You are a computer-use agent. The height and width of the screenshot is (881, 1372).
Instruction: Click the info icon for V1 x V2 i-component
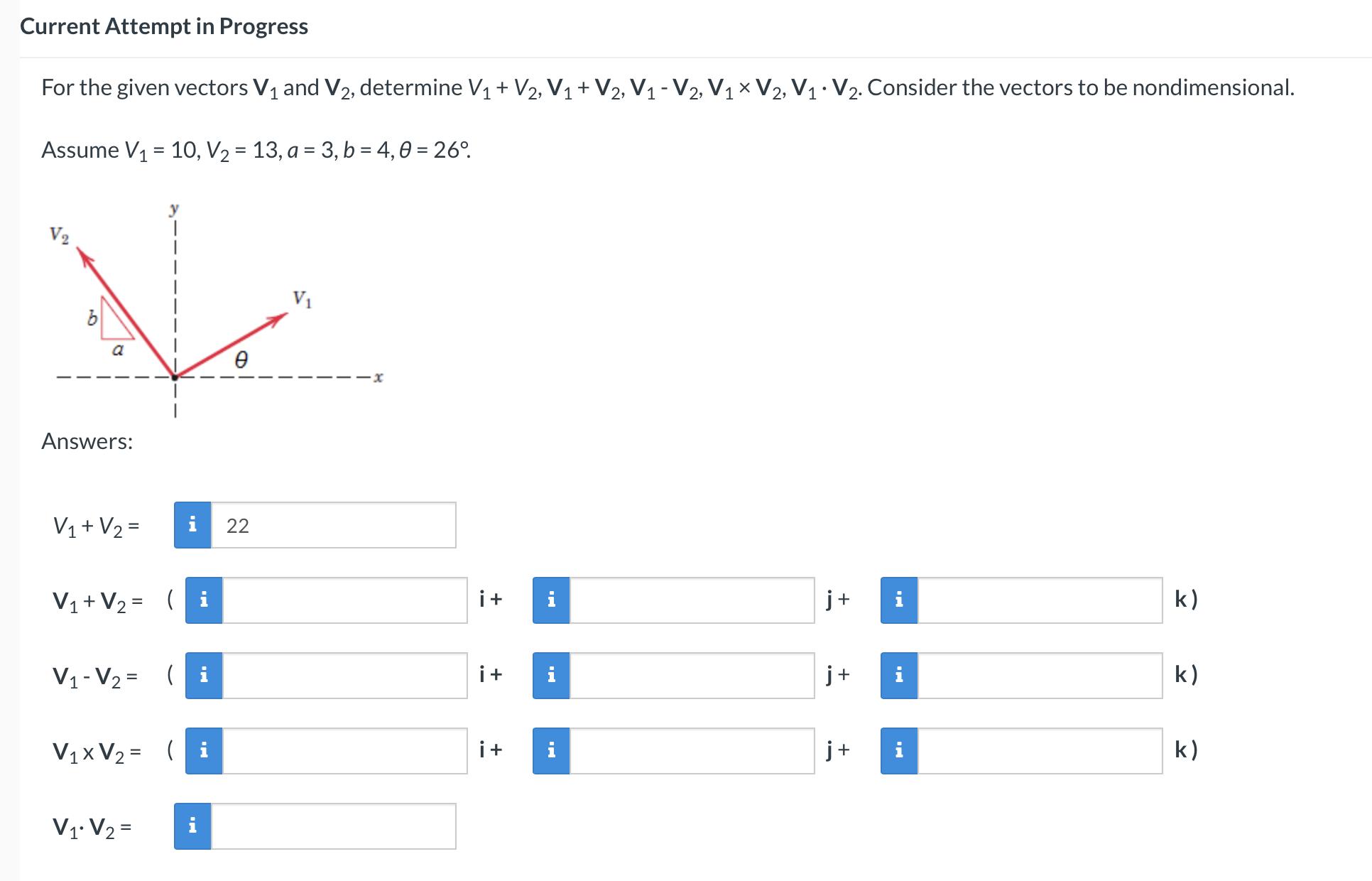(x=204, y=750)
